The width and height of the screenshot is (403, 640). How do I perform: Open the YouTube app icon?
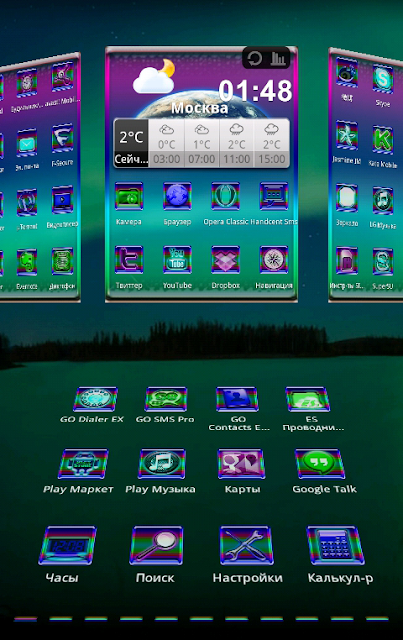[x=177, y=260]
